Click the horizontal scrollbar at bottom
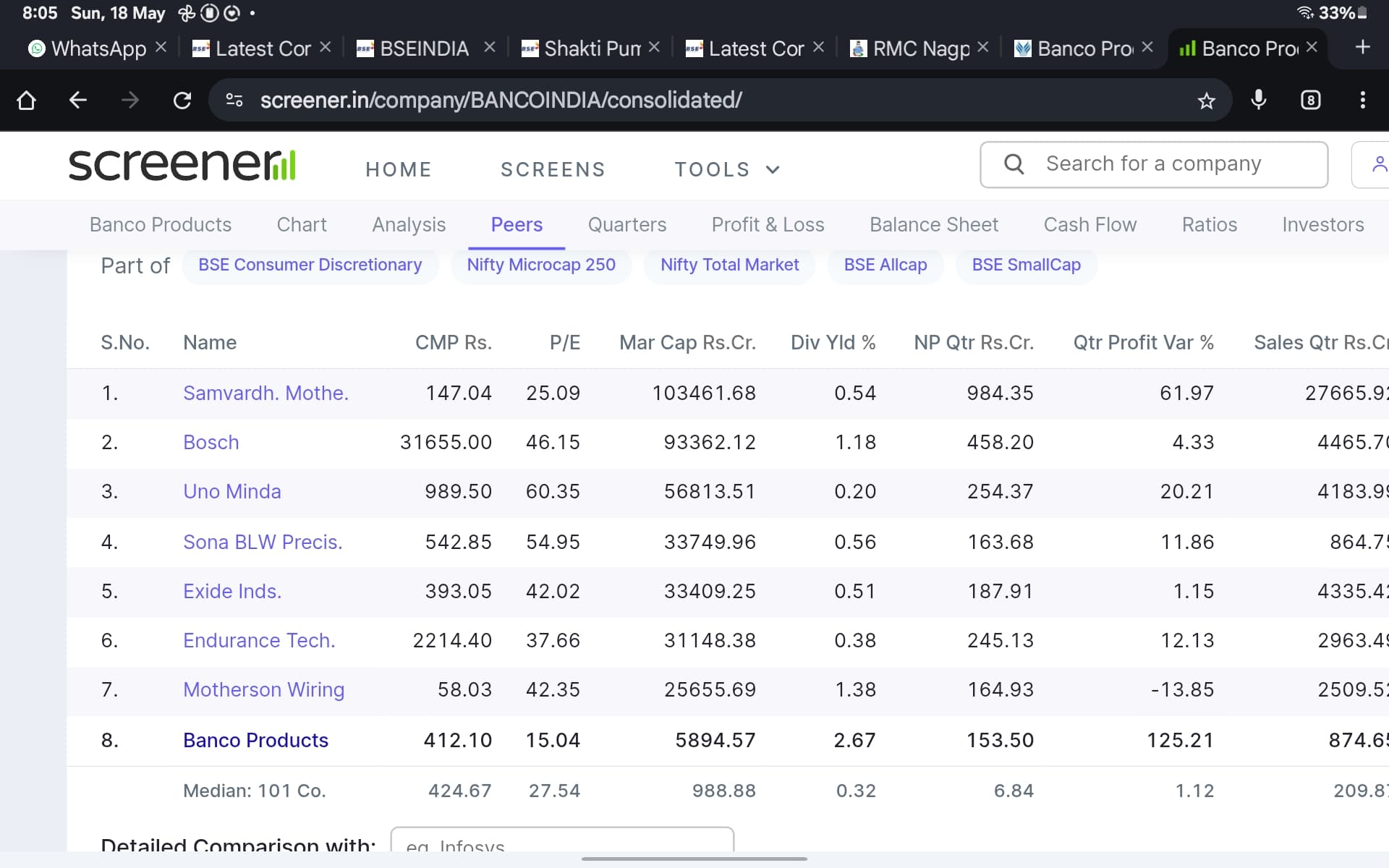 (x=694, y=859)
